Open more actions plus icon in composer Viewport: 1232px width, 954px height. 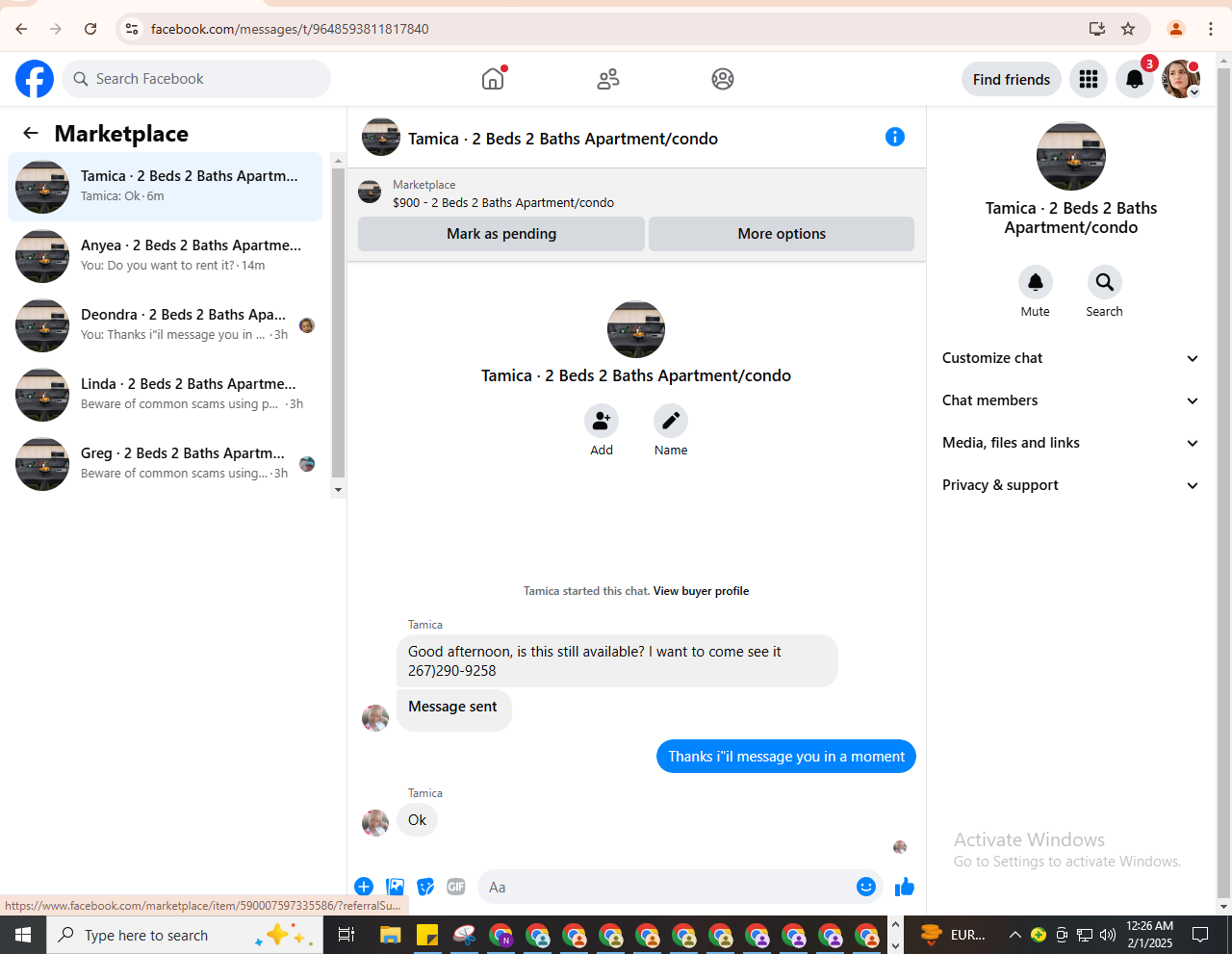364,887
